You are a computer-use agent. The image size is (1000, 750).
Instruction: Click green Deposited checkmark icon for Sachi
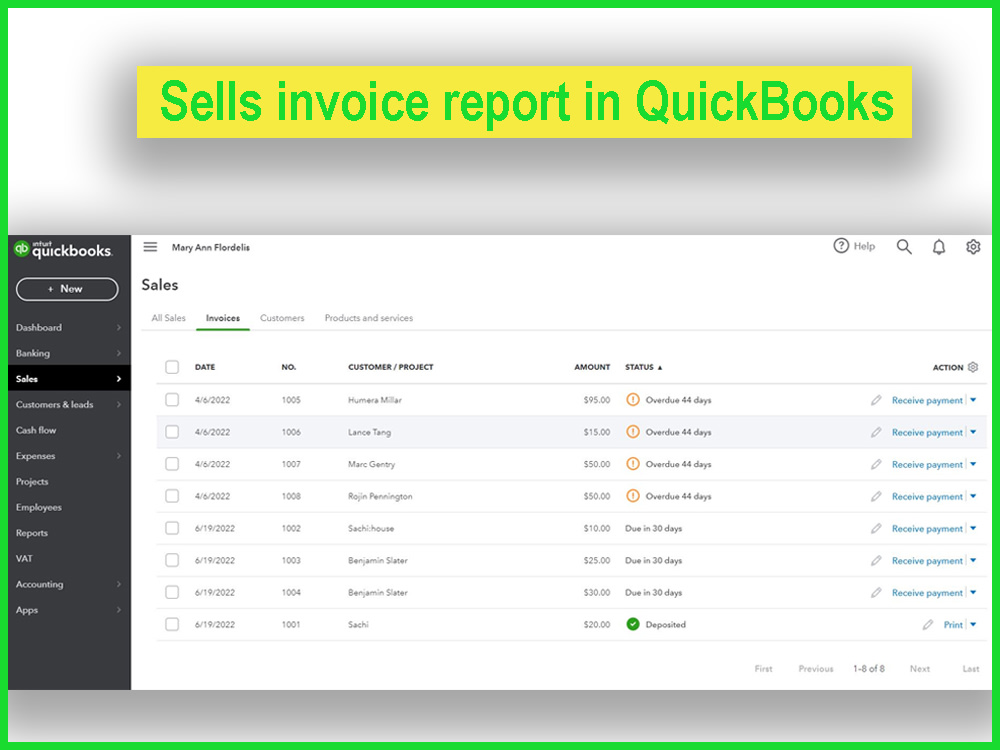point(633,624)
